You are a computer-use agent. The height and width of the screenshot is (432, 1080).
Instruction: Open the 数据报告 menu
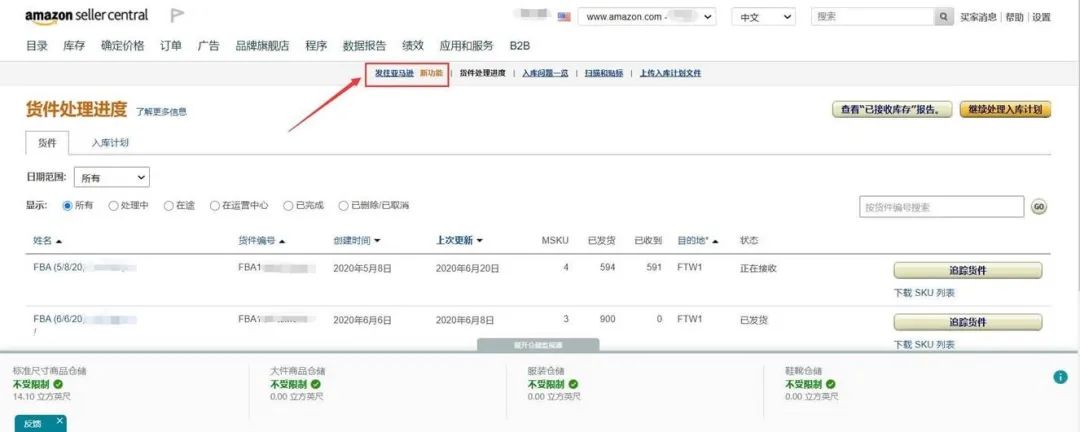(364, 46)
